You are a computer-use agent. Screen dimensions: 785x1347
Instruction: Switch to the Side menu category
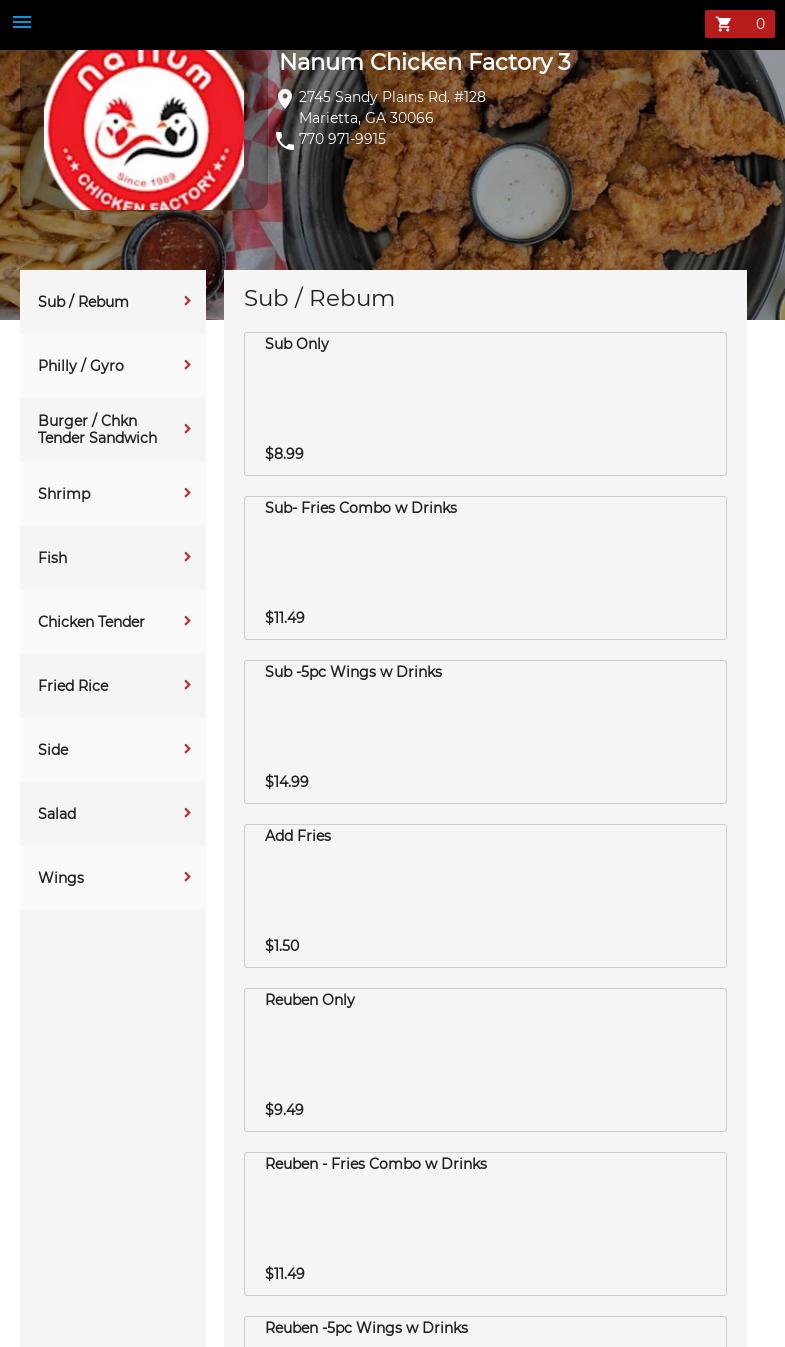53,750
